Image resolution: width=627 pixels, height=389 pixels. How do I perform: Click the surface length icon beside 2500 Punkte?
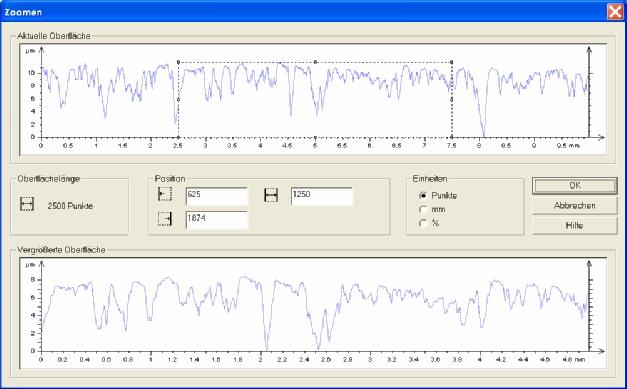[x=27, y=204]
